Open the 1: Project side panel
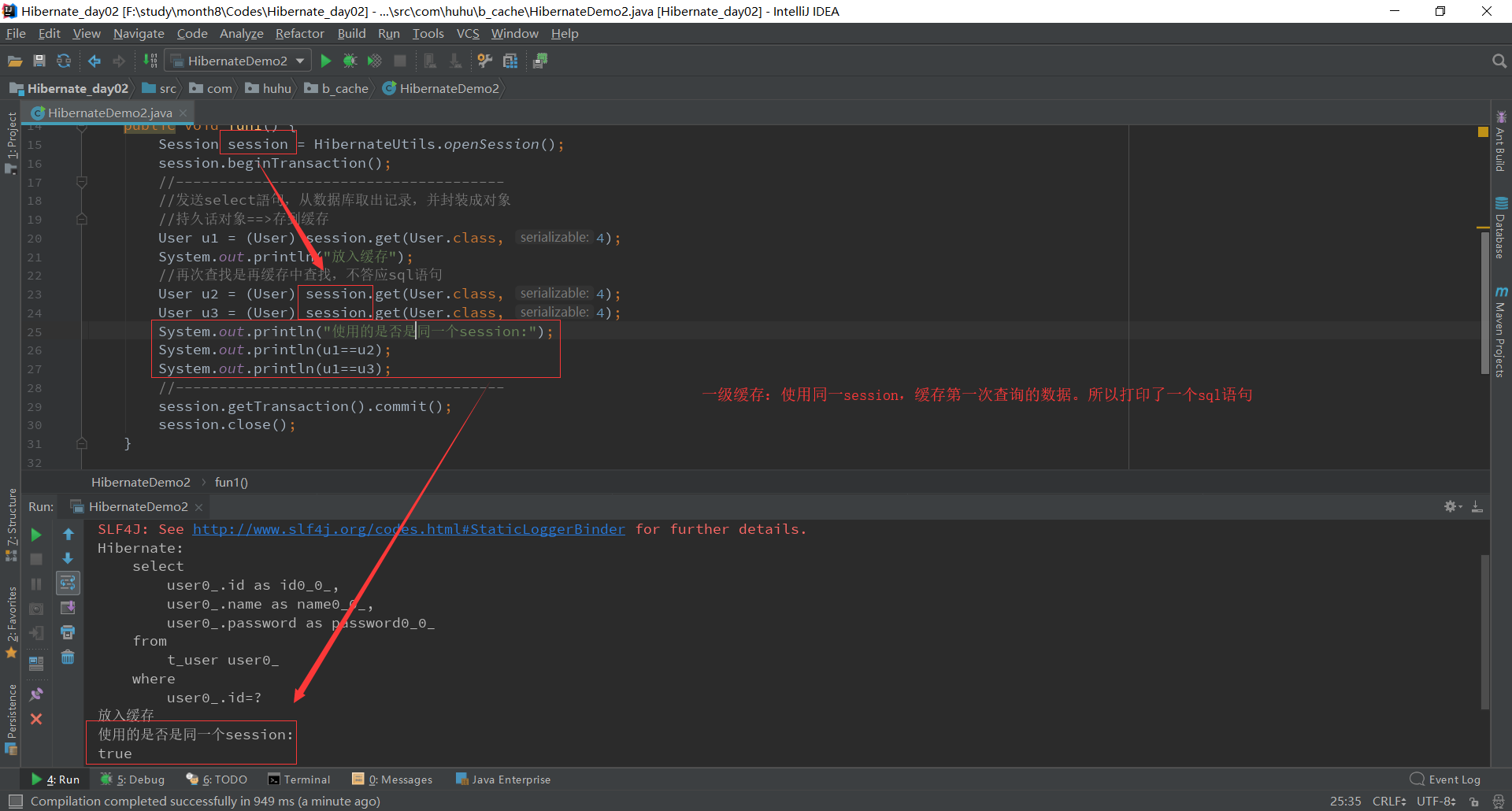 point(11,143)
